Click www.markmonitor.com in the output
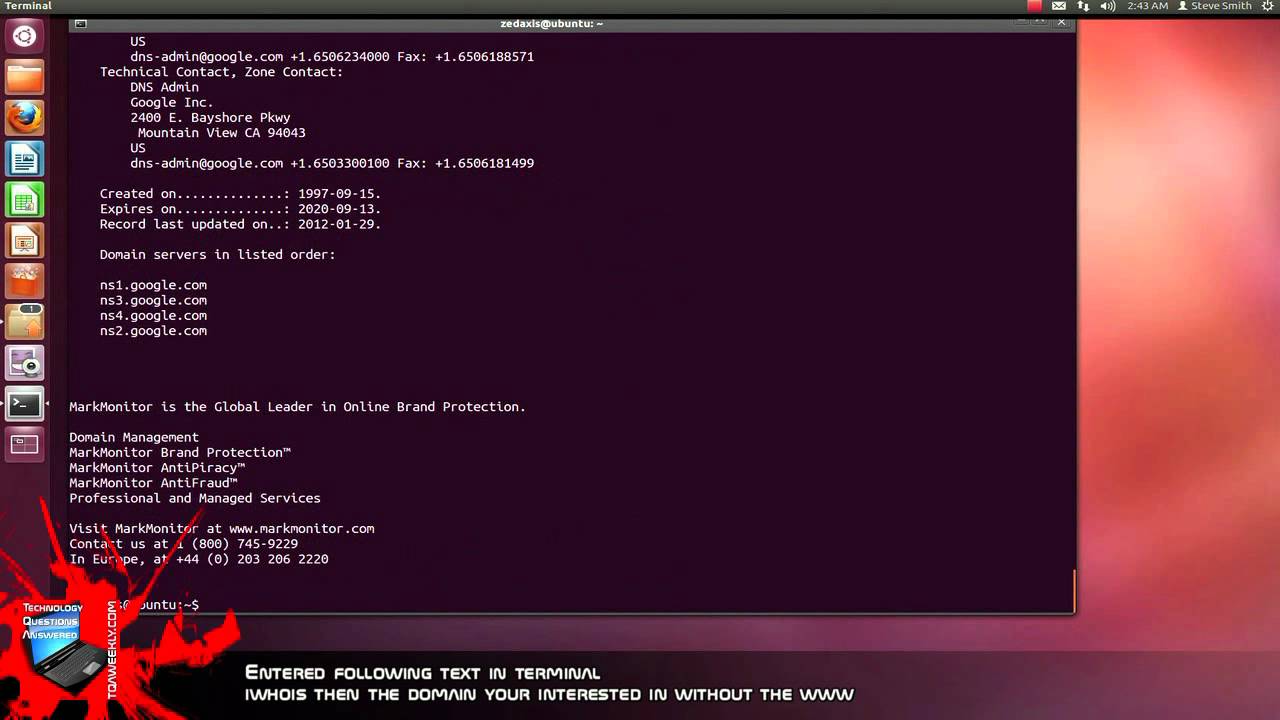1280x720 pixels. point(301,529)
